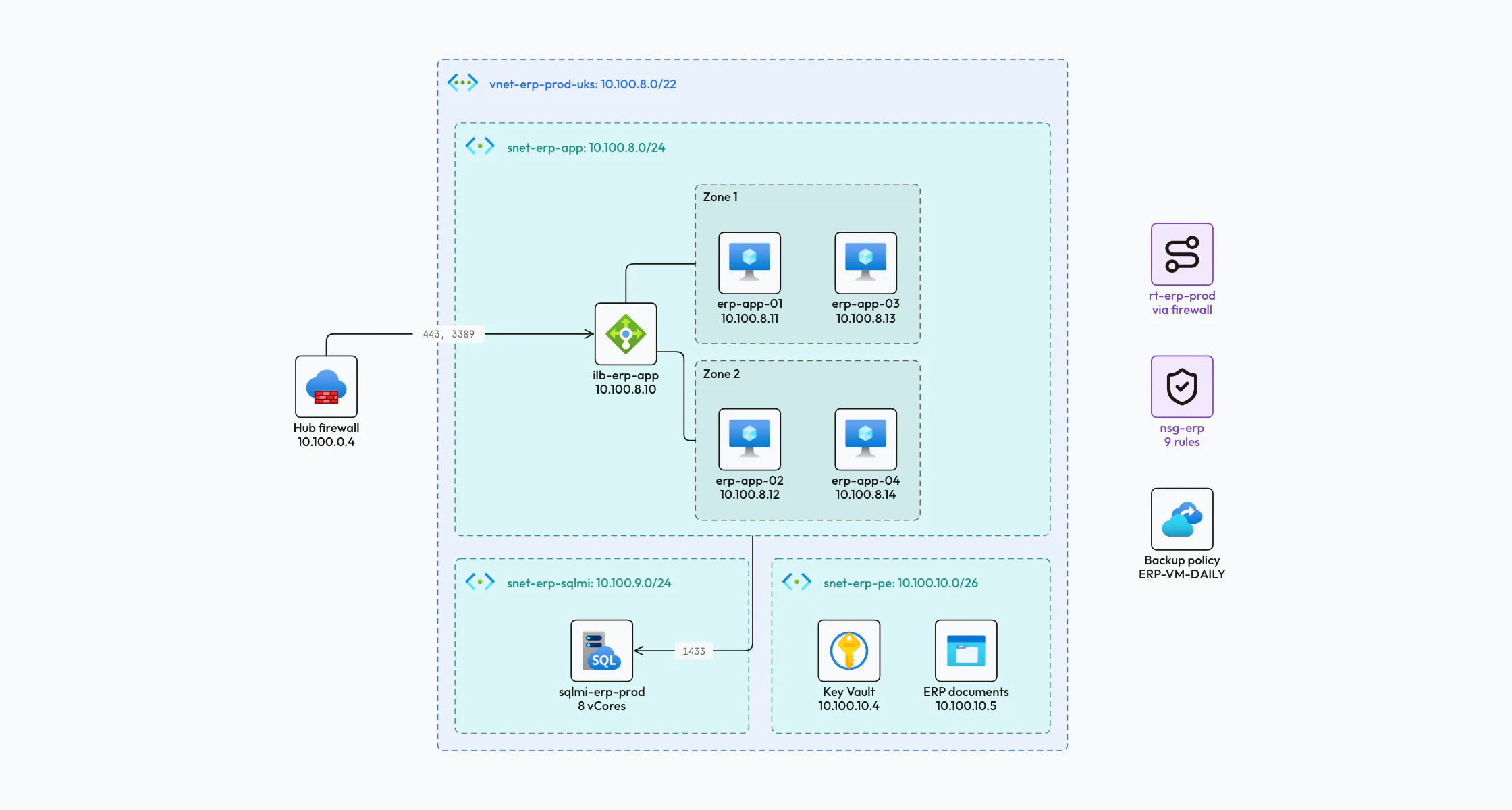Viewport: 1512px width, 810px height.
Task: Click the rt-erp-prod route table icon
Action: [1182, 254]
